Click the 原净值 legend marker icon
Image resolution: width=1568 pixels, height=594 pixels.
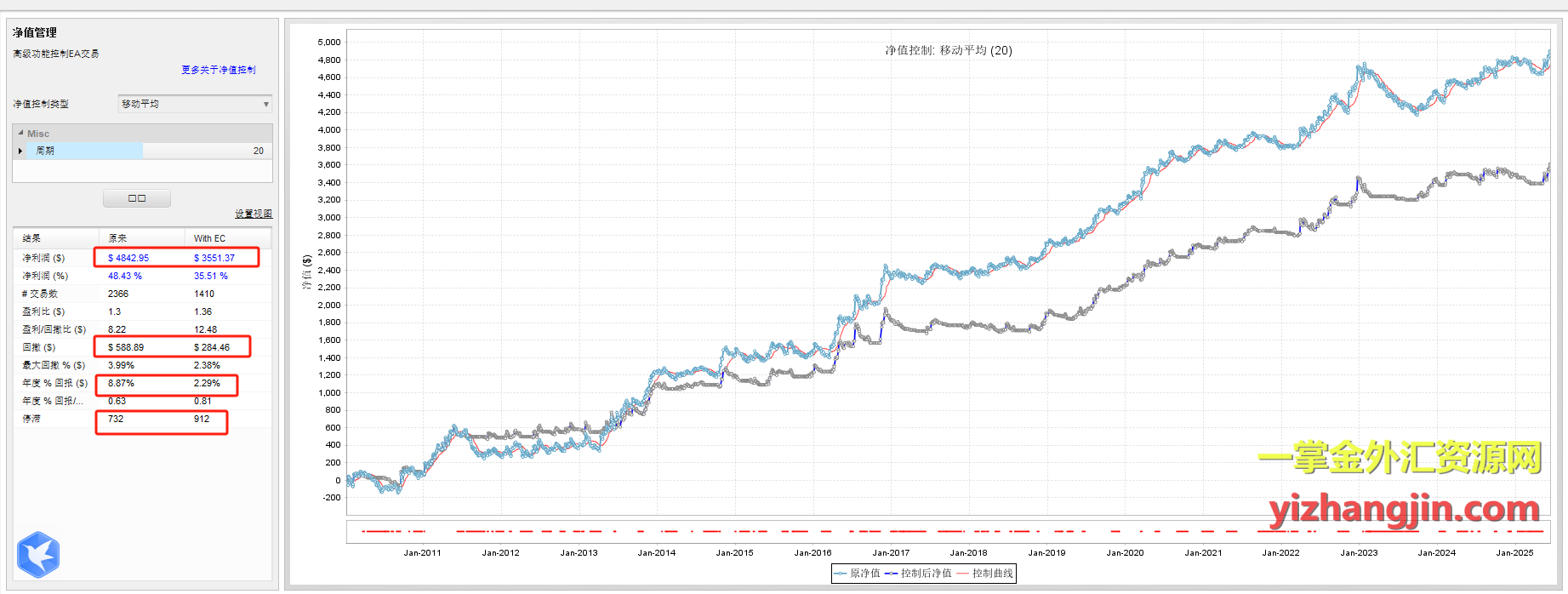pyautogui.click(x=841, y=574)
